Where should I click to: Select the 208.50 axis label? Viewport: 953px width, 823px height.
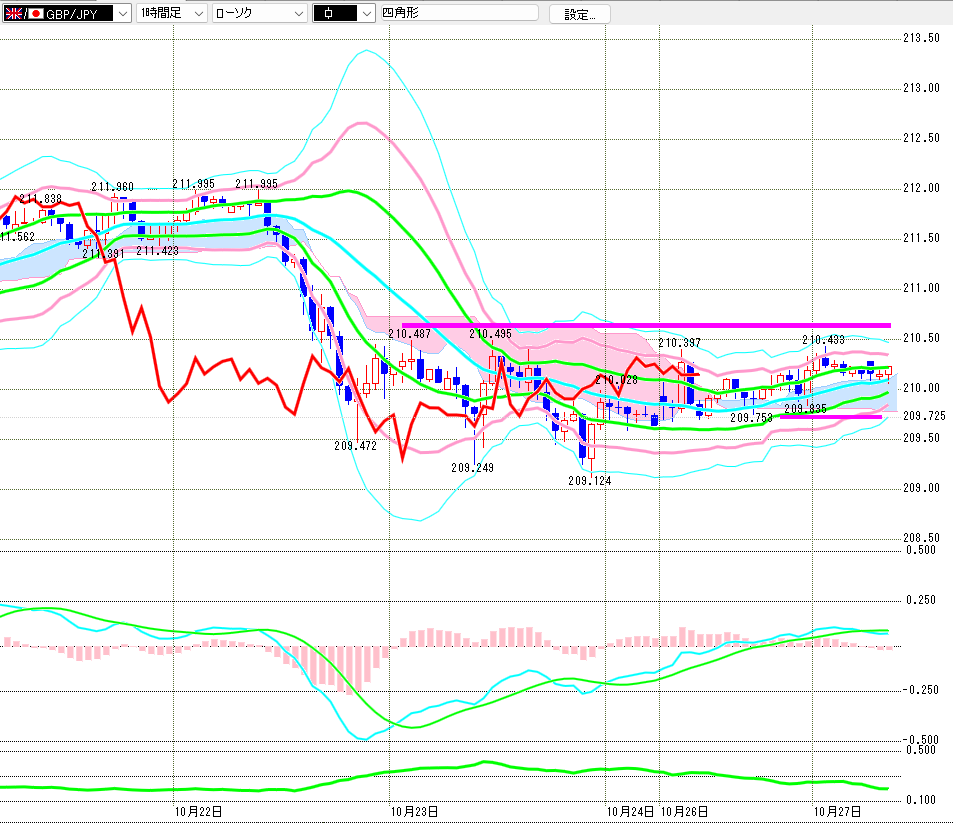921,538
